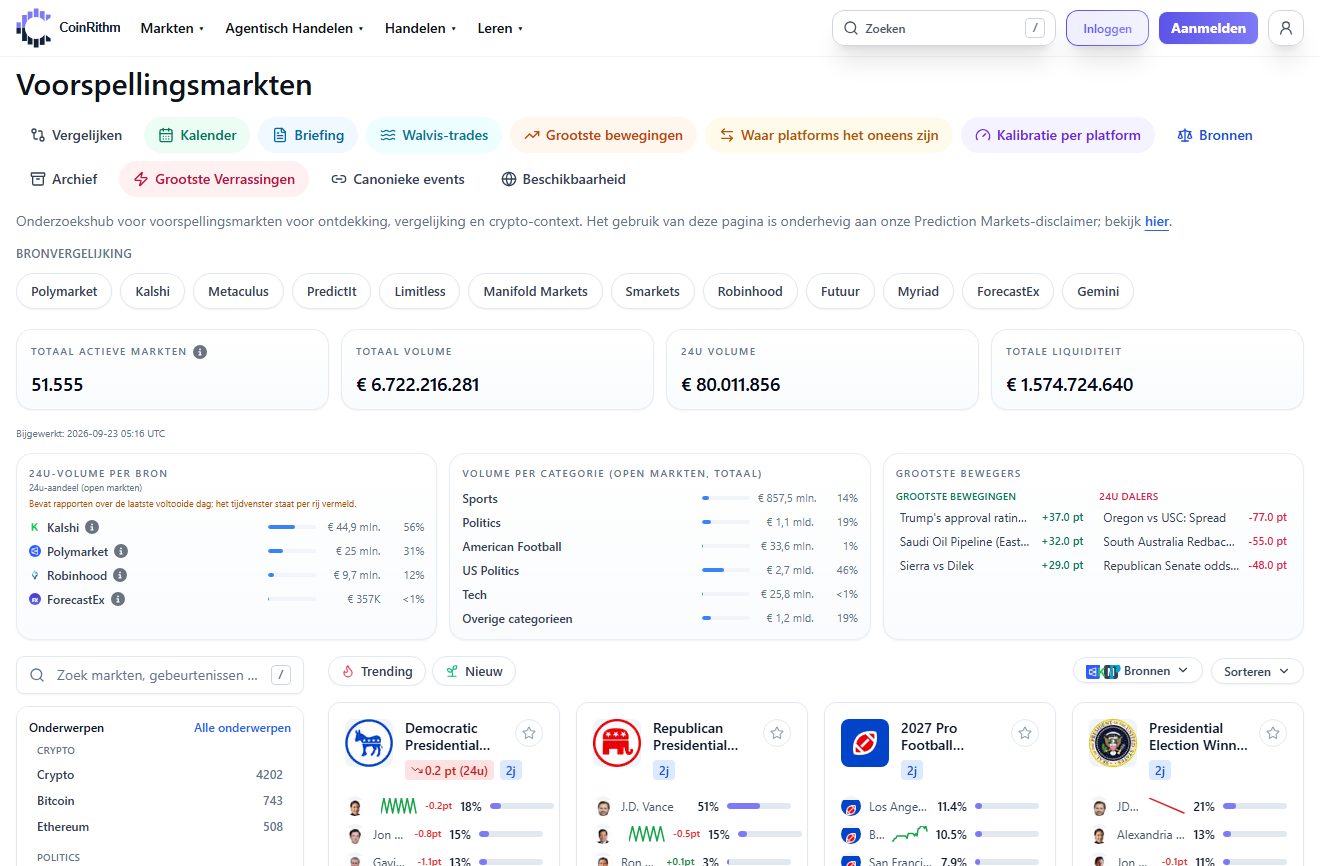Go to the Vergelijken tab

click(76, 135)
